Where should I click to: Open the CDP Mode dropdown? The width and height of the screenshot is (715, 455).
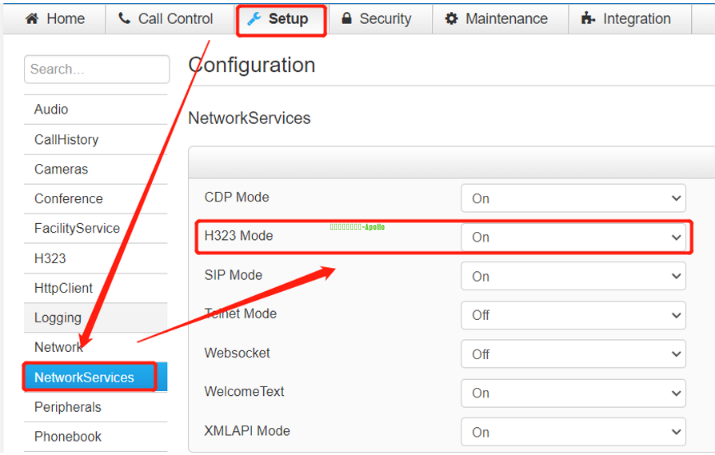click(x=573, y=198)
